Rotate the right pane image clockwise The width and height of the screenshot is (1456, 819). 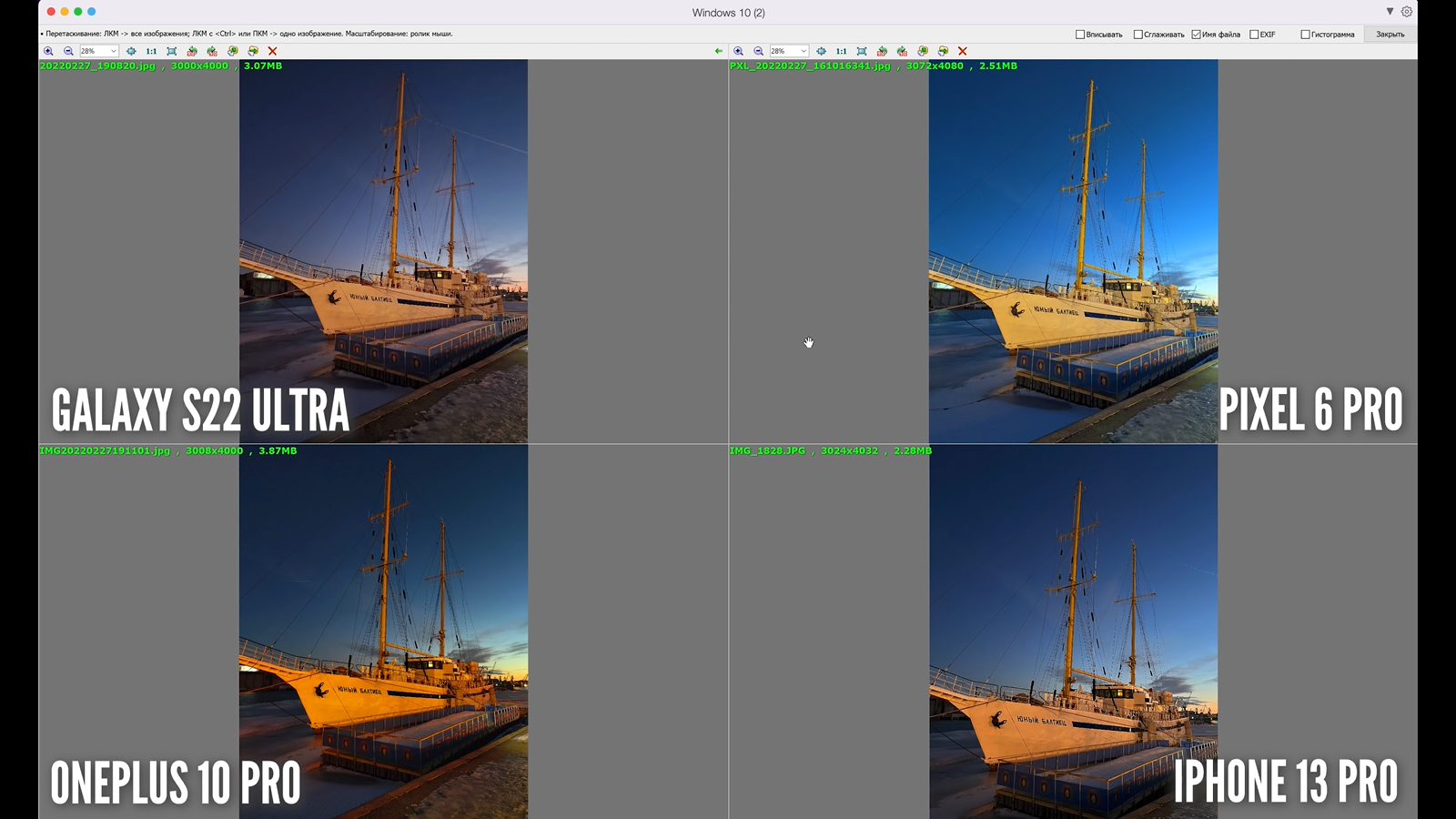pyautogui.click(x=902, y=51)
